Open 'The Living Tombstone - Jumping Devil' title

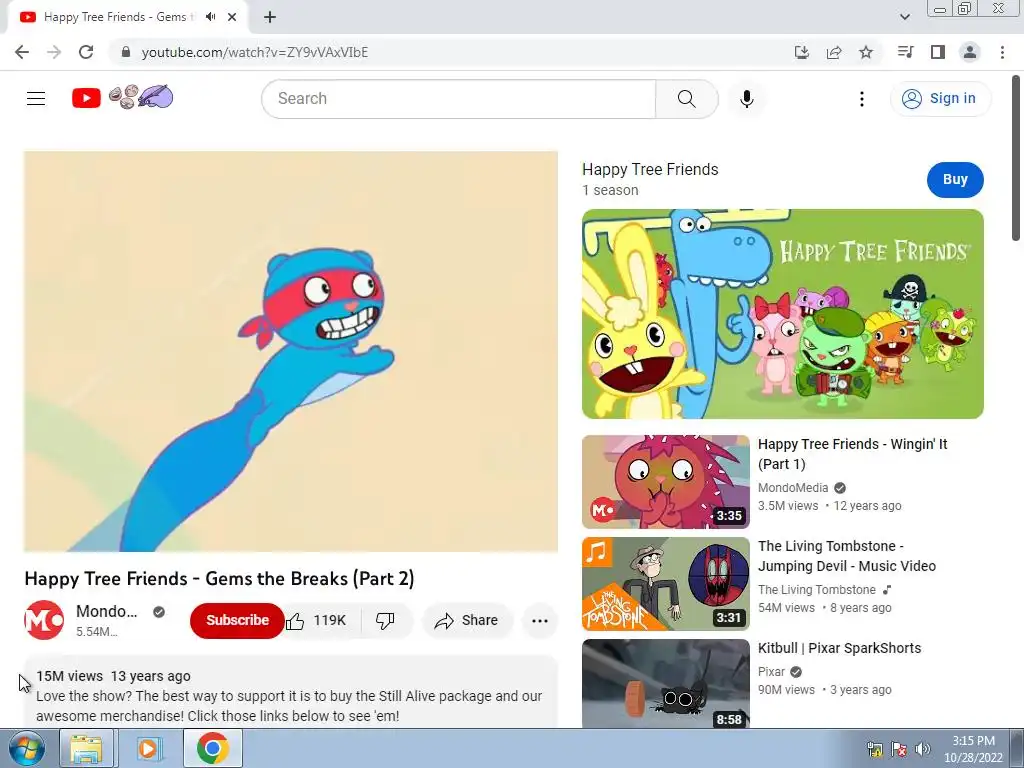point(847,556)
